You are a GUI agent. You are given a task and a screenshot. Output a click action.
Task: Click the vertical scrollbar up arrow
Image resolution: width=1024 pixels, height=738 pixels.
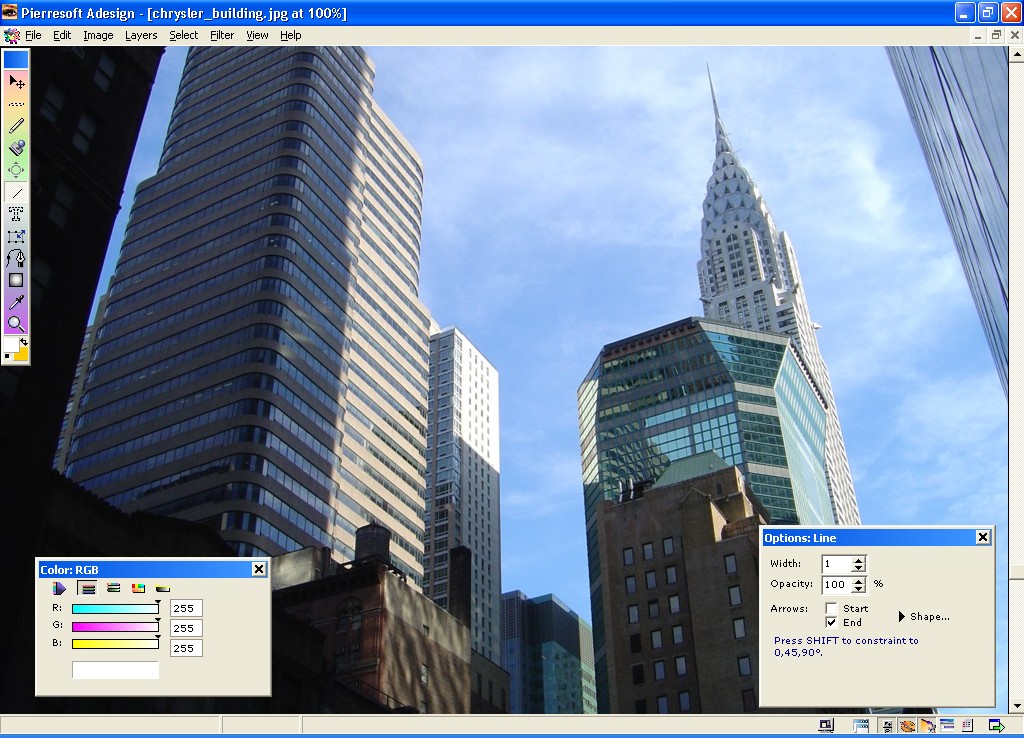(1016, 55)
